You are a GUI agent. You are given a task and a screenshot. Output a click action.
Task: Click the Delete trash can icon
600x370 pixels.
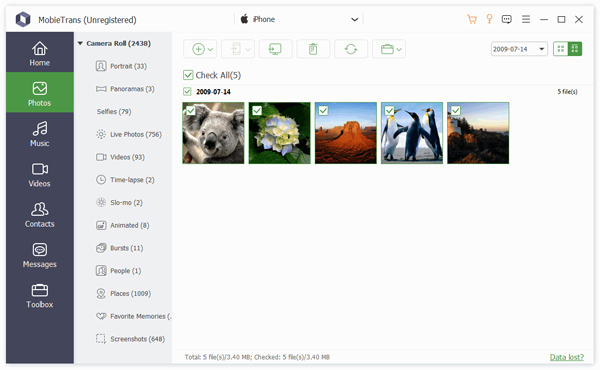coord(313,49)
